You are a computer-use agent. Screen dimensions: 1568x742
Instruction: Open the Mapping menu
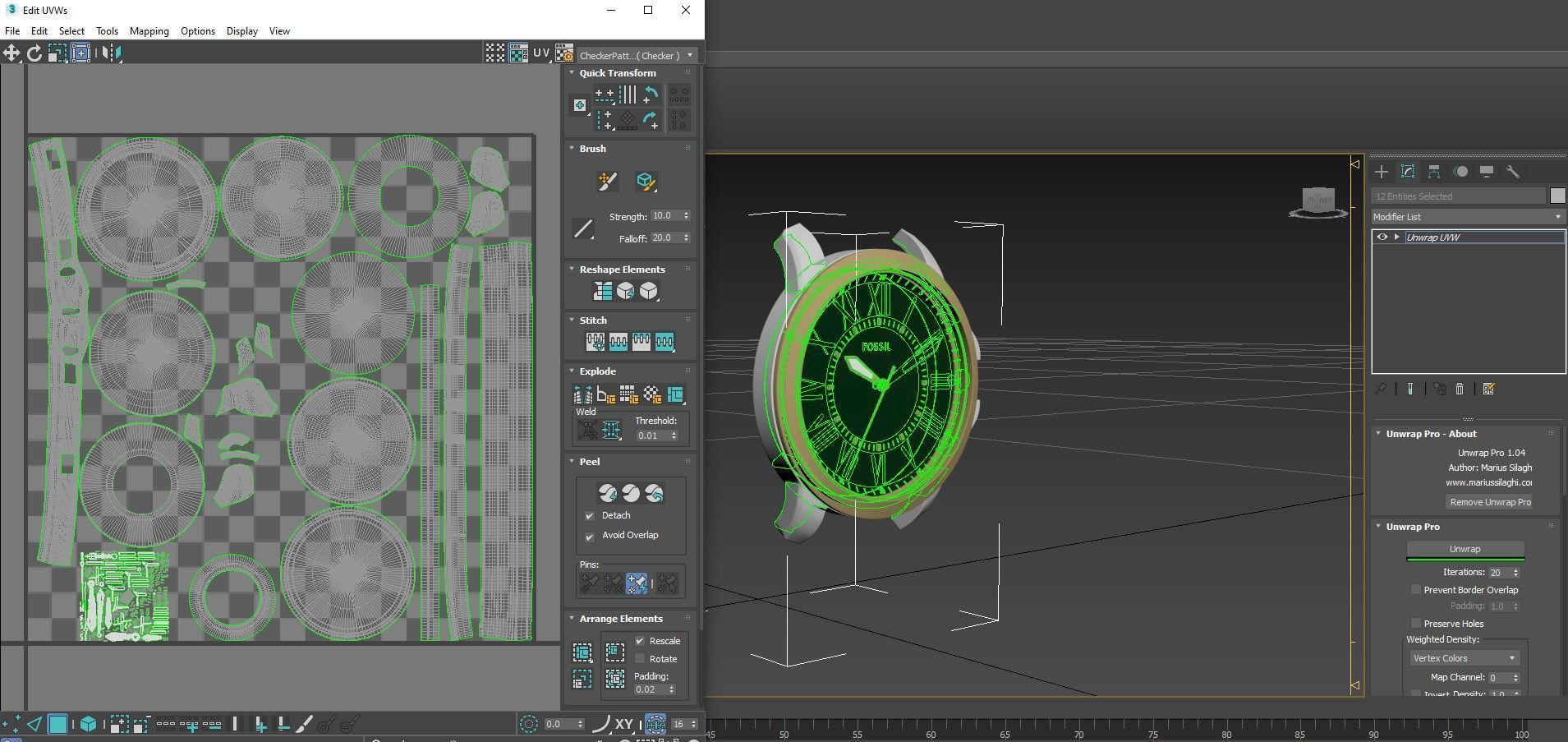pos(149,31)
